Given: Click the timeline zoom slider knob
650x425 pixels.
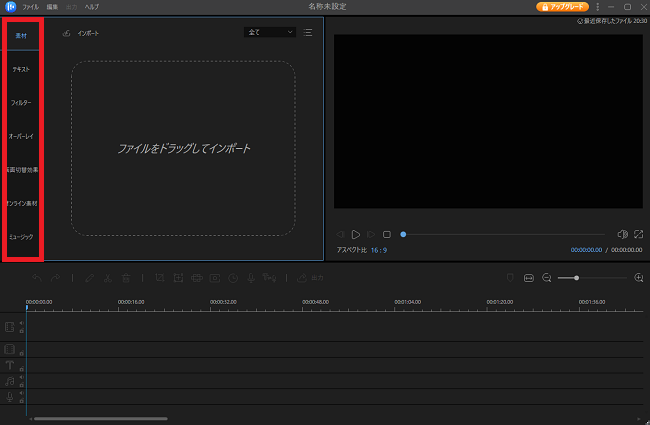Looking at the screenshot, I should click(576, 278).
